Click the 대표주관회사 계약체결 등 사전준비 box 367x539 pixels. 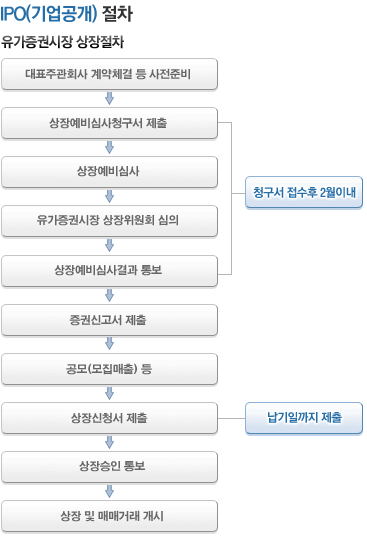coord(109,74)
